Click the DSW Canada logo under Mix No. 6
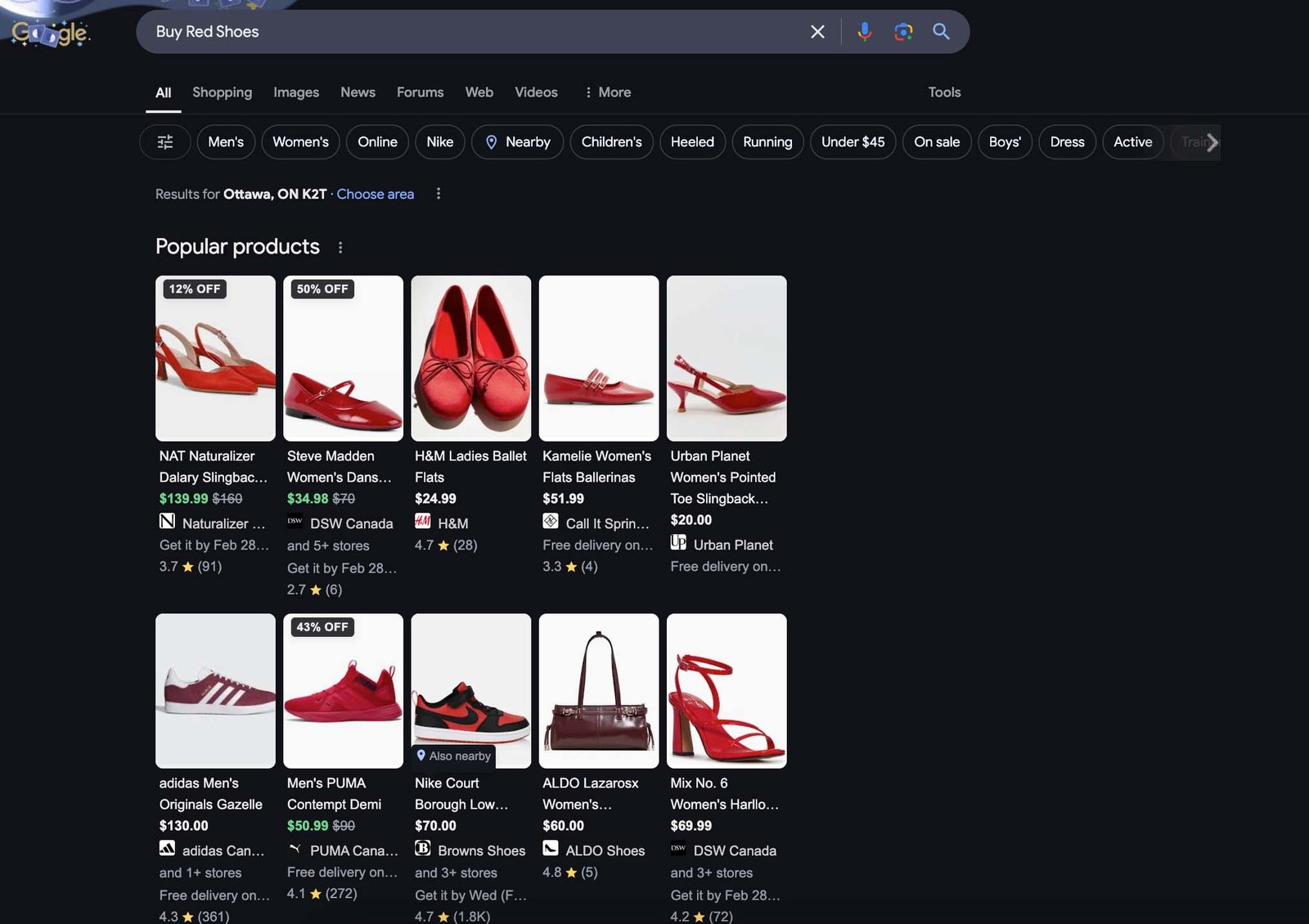The height and width of the screenshot is (924, 1309). coord(678,849)
